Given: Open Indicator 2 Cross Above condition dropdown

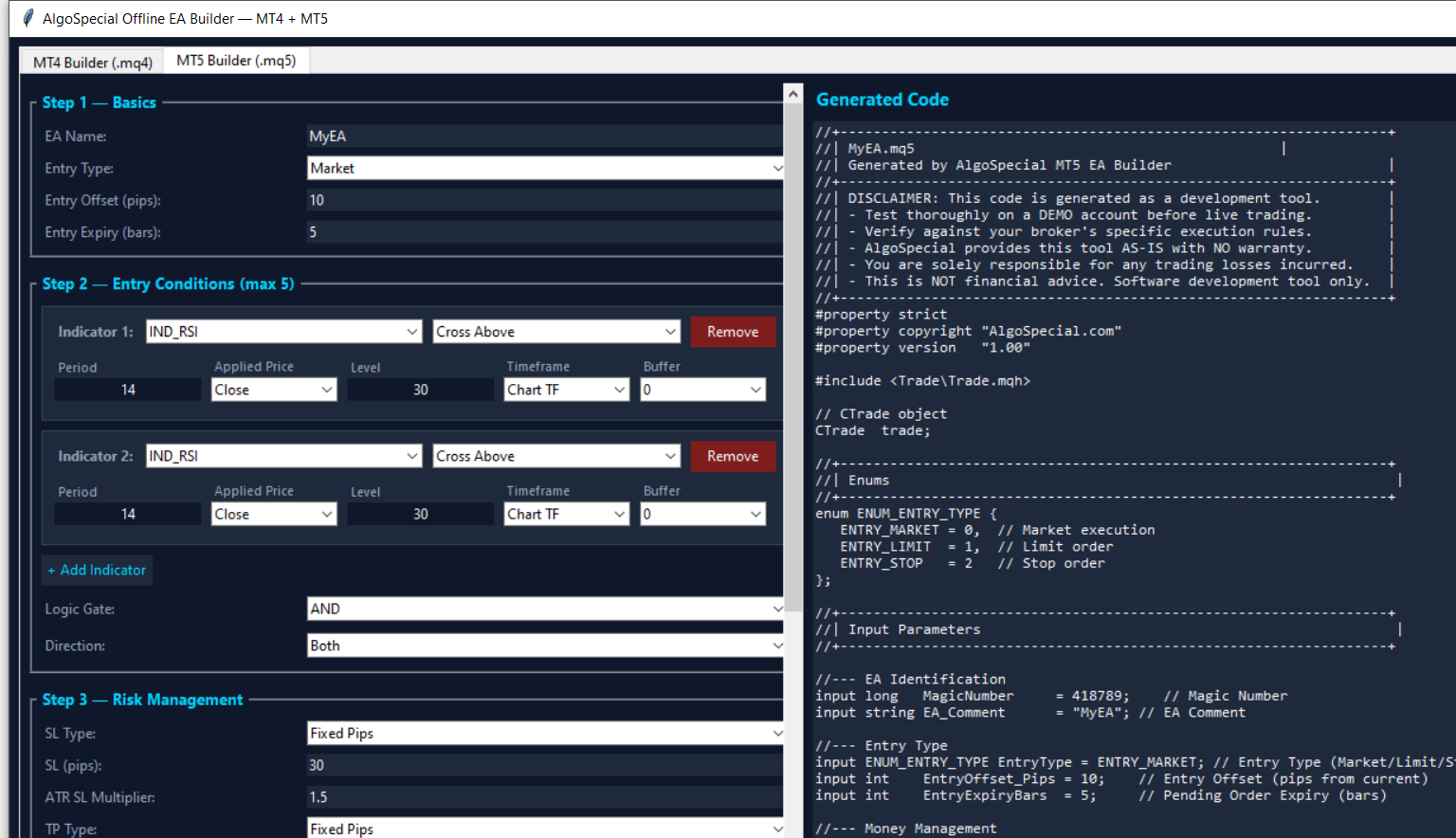Looking at the screenshot, I should (x=556, y=456).
